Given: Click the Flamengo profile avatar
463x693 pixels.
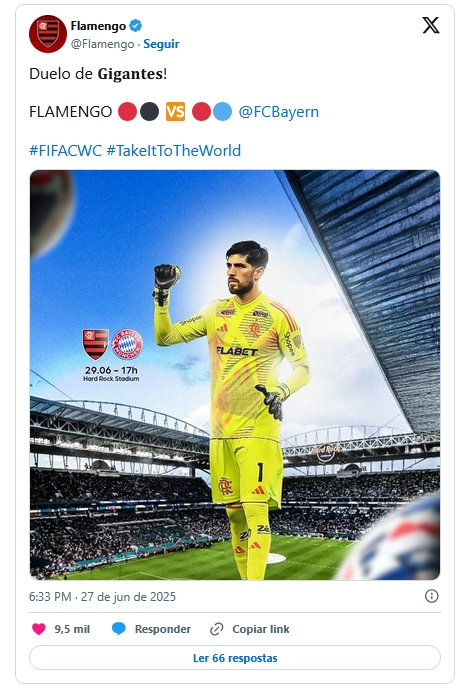Looking at the screenshot, I should [x=48, y=34].
